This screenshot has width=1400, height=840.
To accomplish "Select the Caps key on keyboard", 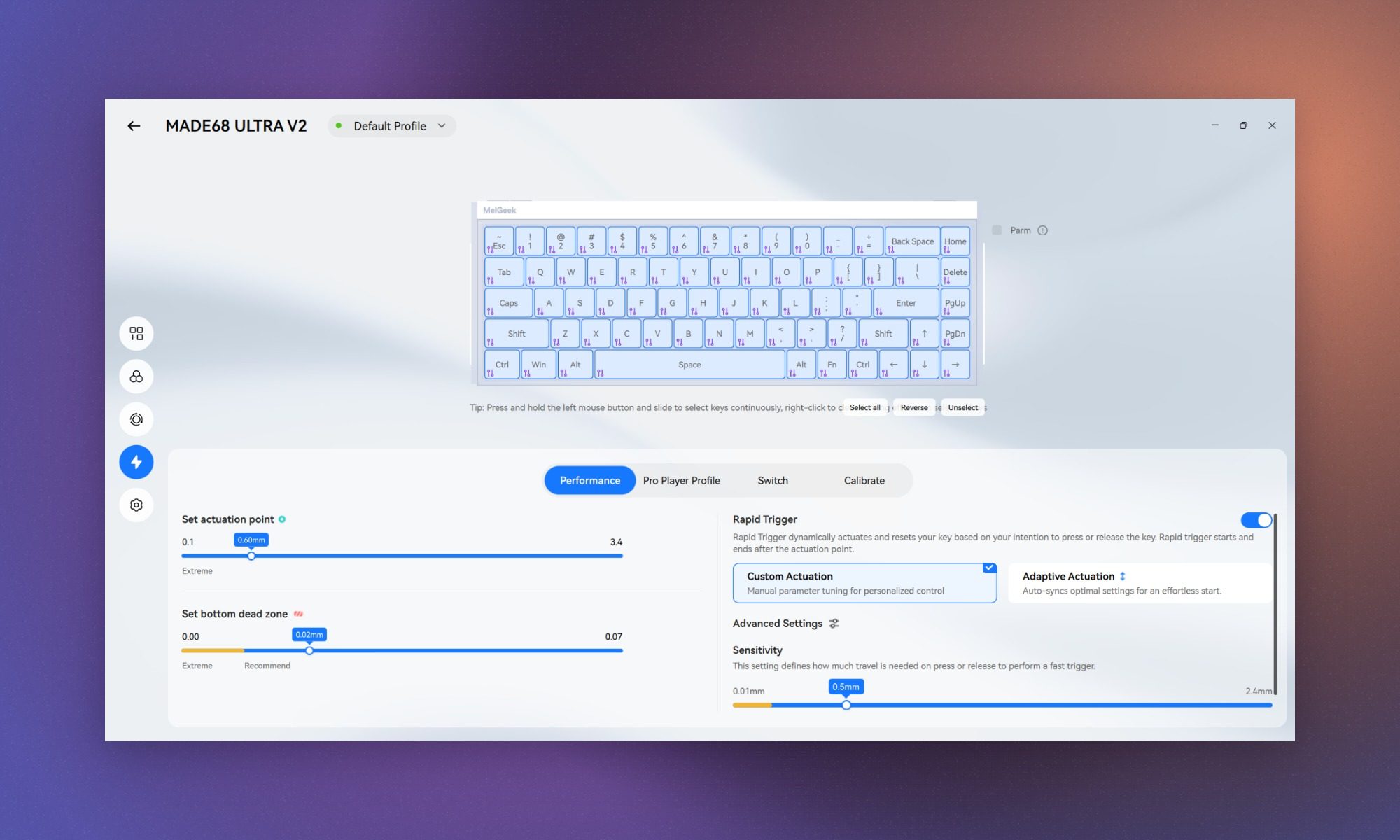I will pyautogui.click(x=509, y=303).
